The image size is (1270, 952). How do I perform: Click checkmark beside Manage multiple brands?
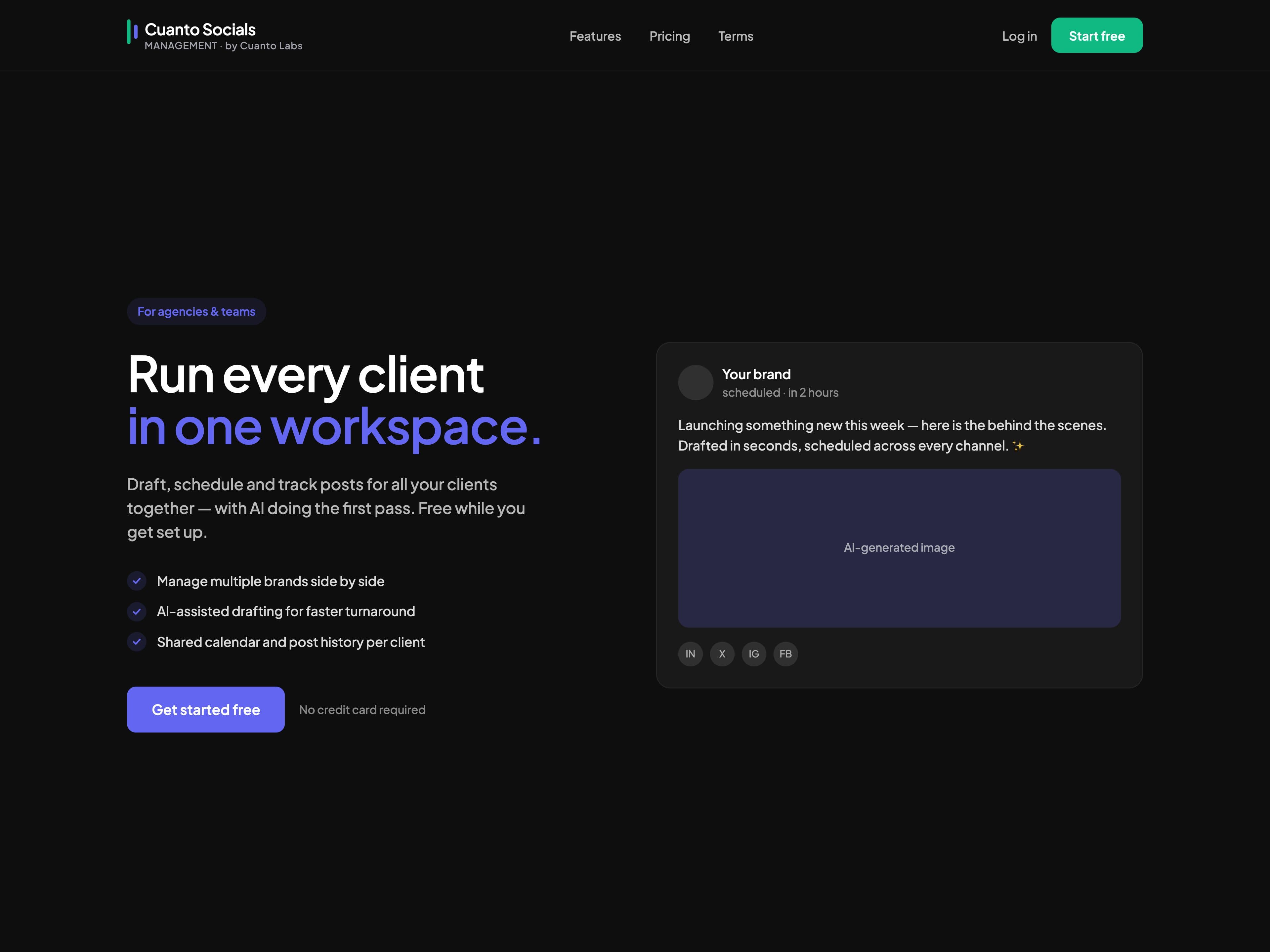click(137, 581)
